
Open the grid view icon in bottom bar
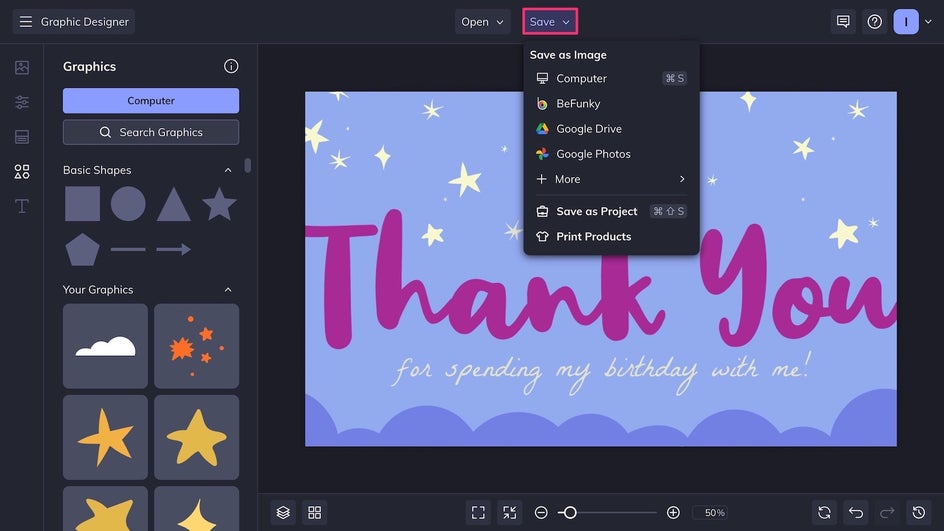314,512
